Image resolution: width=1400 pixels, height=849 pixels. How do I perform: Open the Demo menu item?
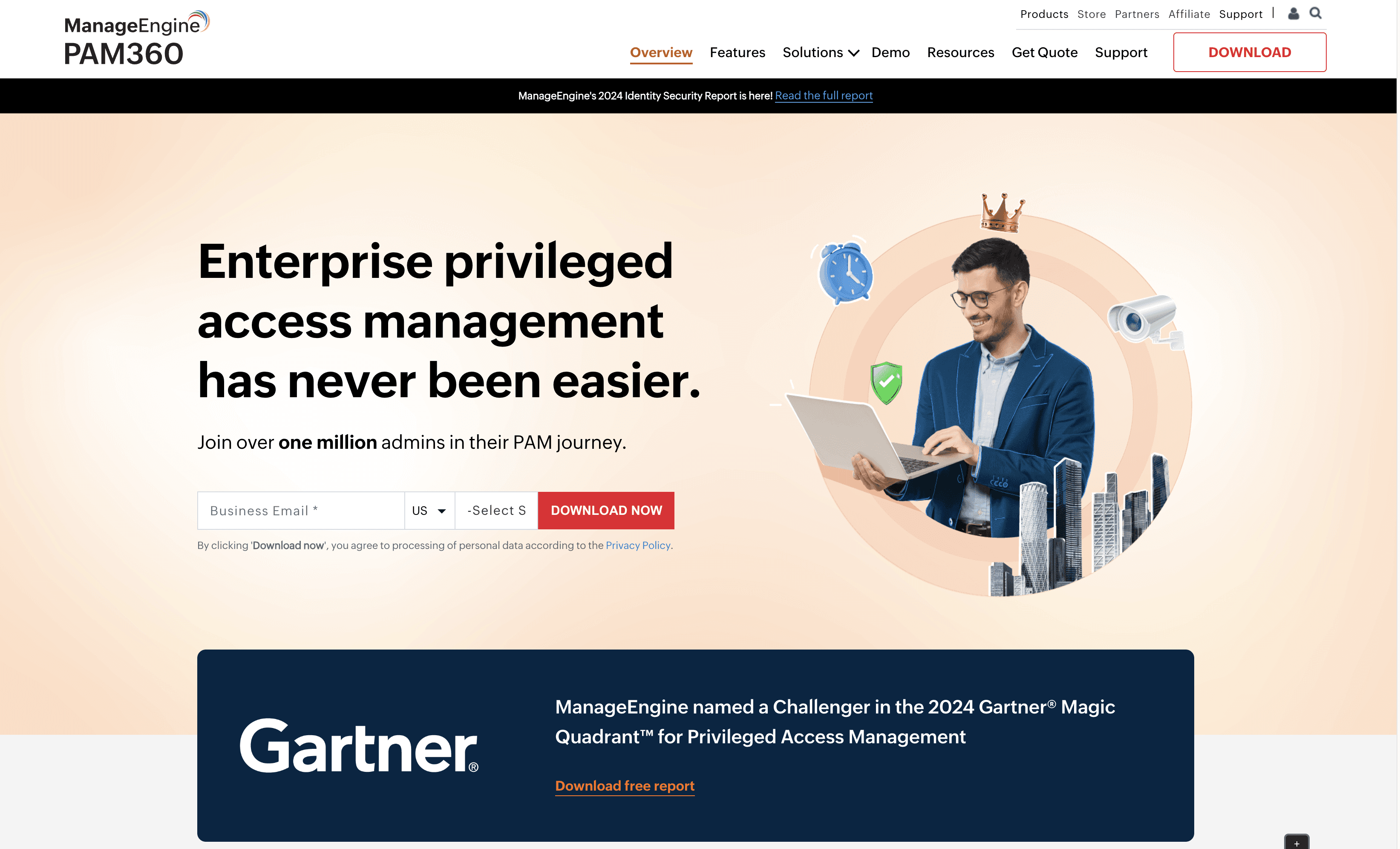890,52
